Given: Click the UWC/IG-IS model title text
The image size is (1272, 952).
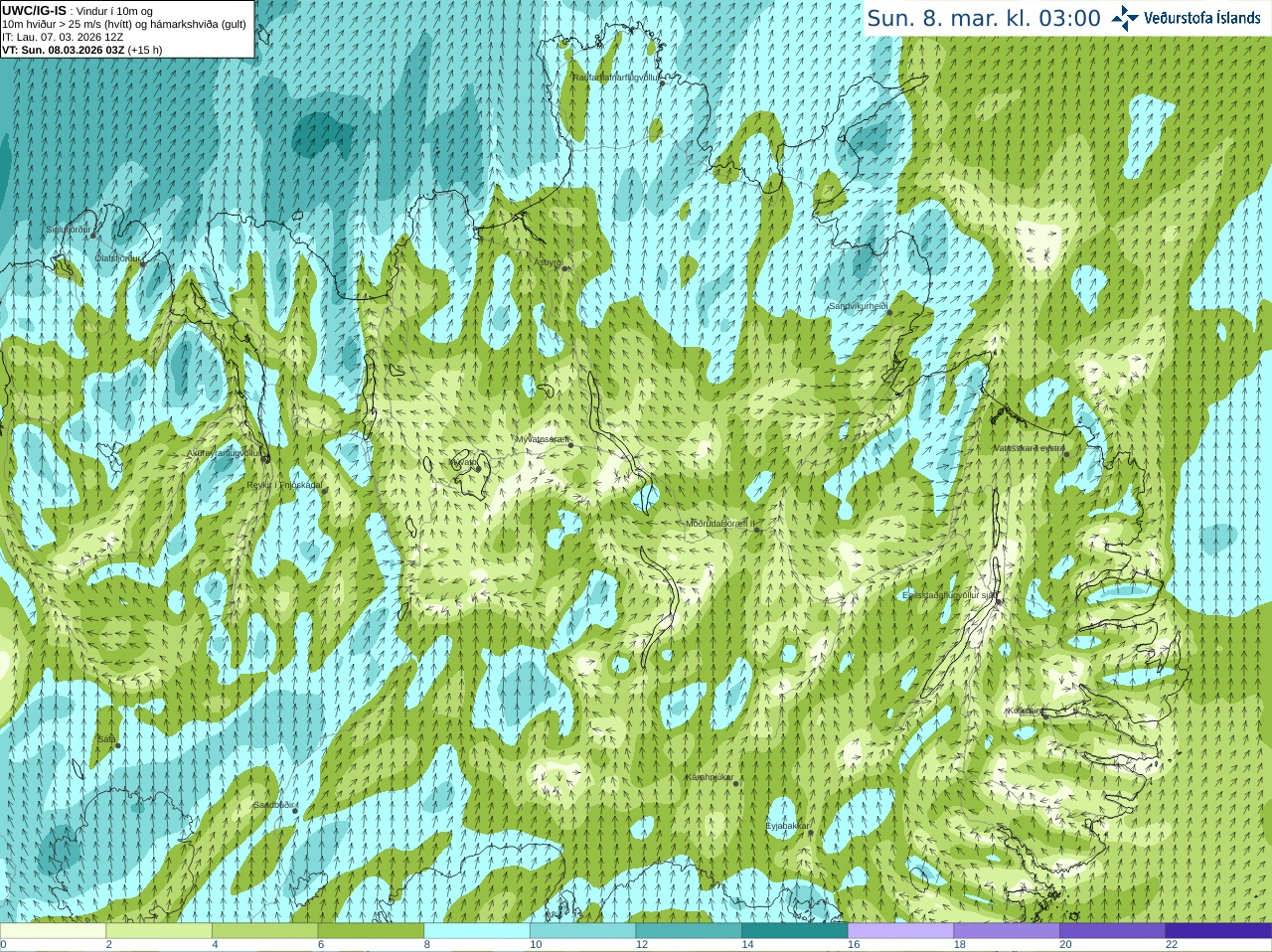Looking at the screenshot, I should [35, 11].
